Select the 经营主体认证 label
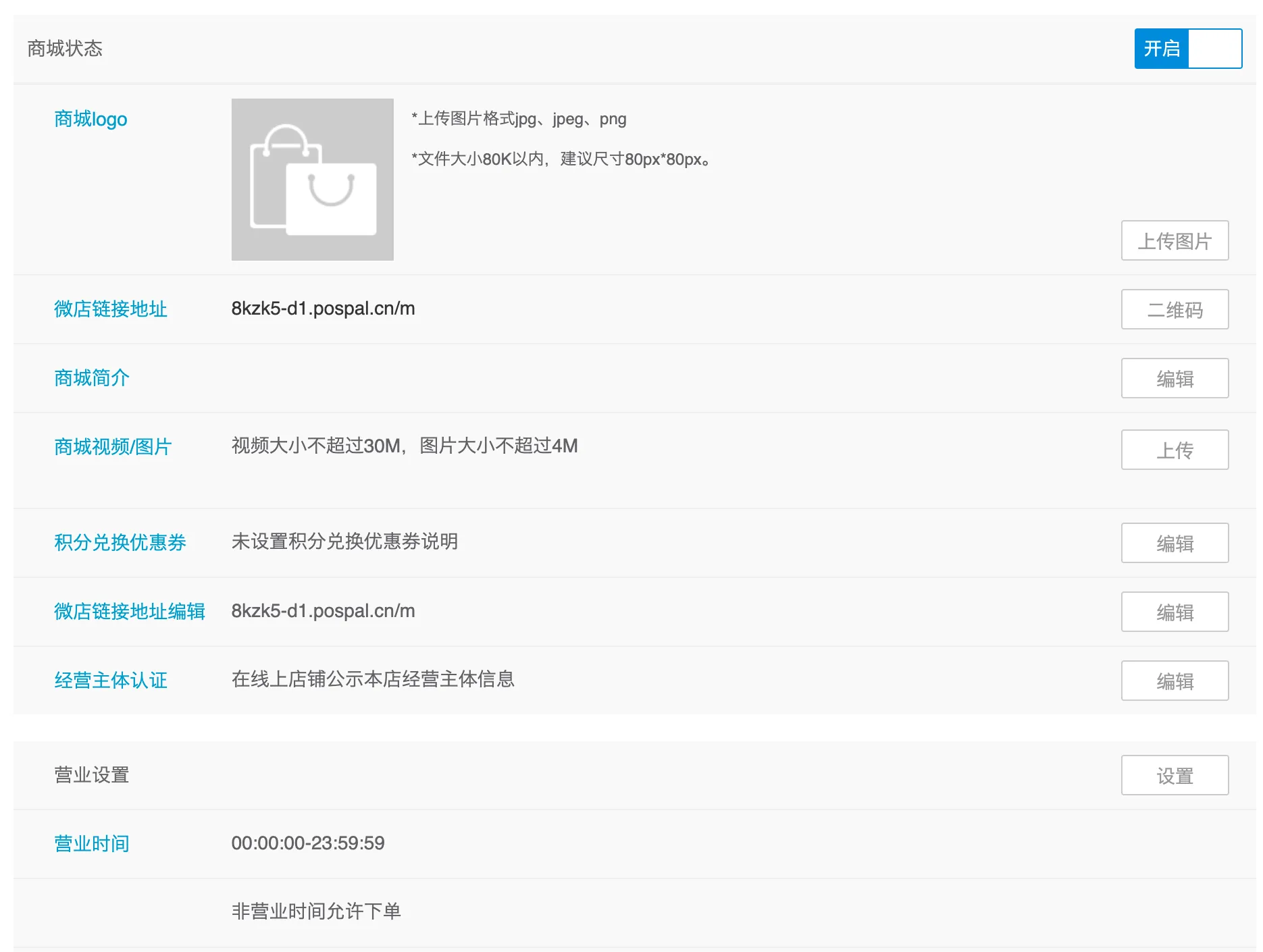 click(111, 681)
